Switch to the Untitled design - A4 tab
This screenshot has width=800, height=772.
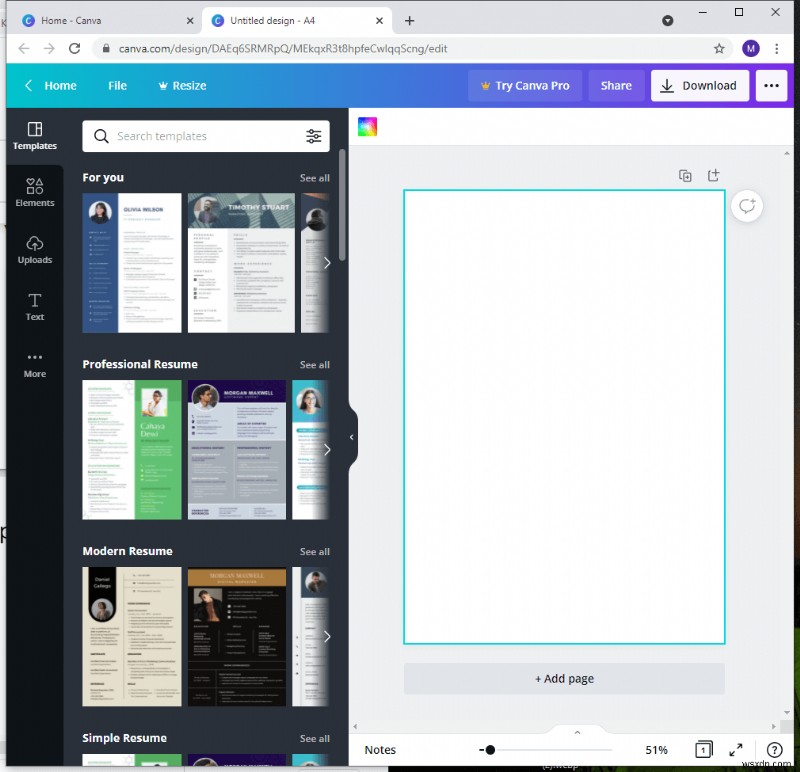click(297, 20)
